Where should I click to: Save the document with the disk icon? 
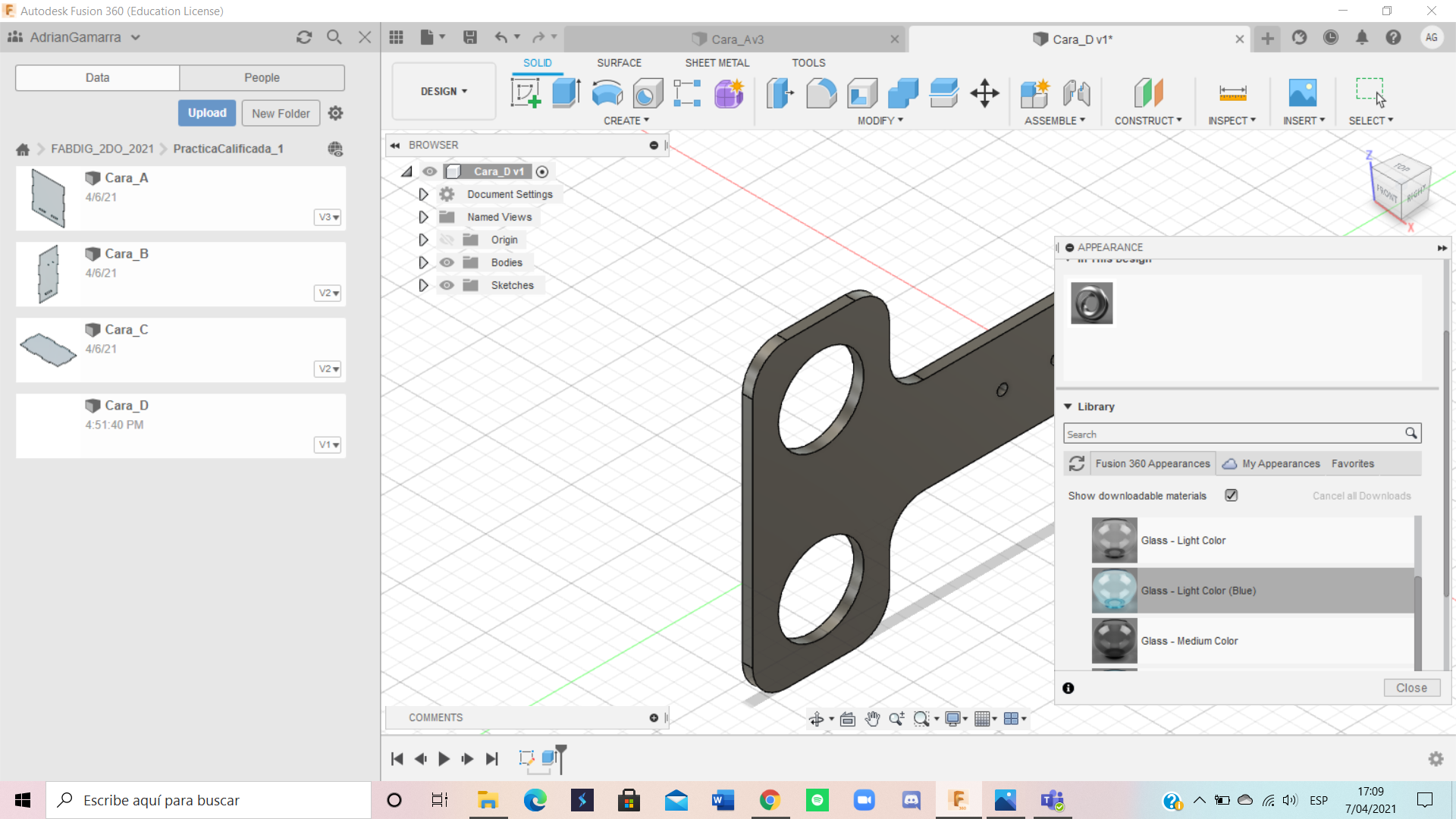coord(470,37)
